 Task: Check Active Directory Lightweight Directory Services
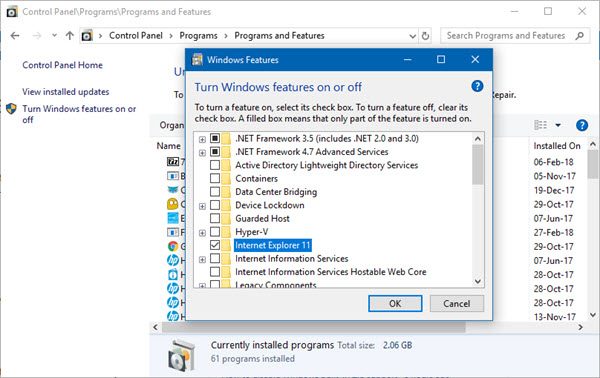[215, 165]
